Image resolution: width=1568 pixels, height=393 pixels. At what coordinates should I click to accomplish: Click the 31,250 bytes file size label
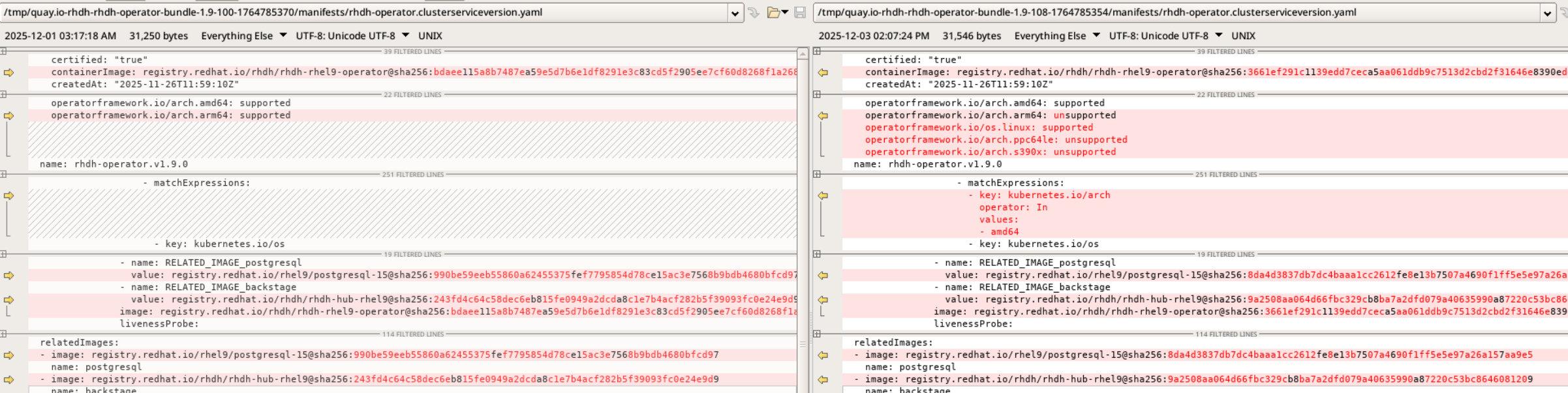[159, 36]
